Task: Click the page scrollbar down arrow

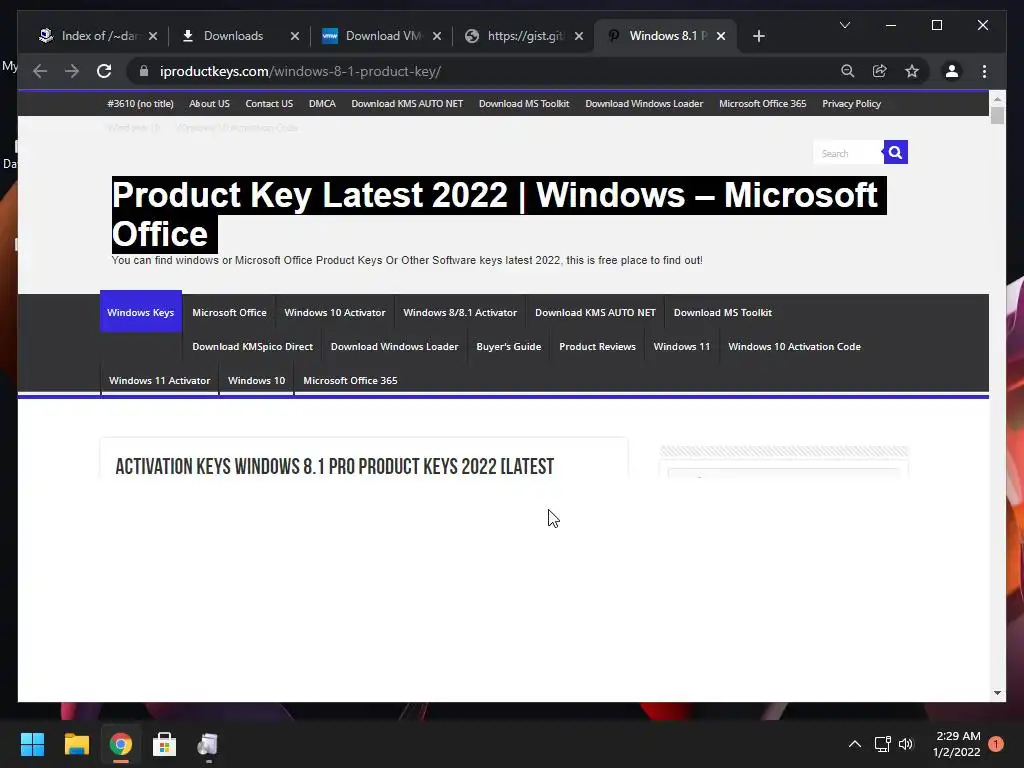Action: click(x=997, y=692)
